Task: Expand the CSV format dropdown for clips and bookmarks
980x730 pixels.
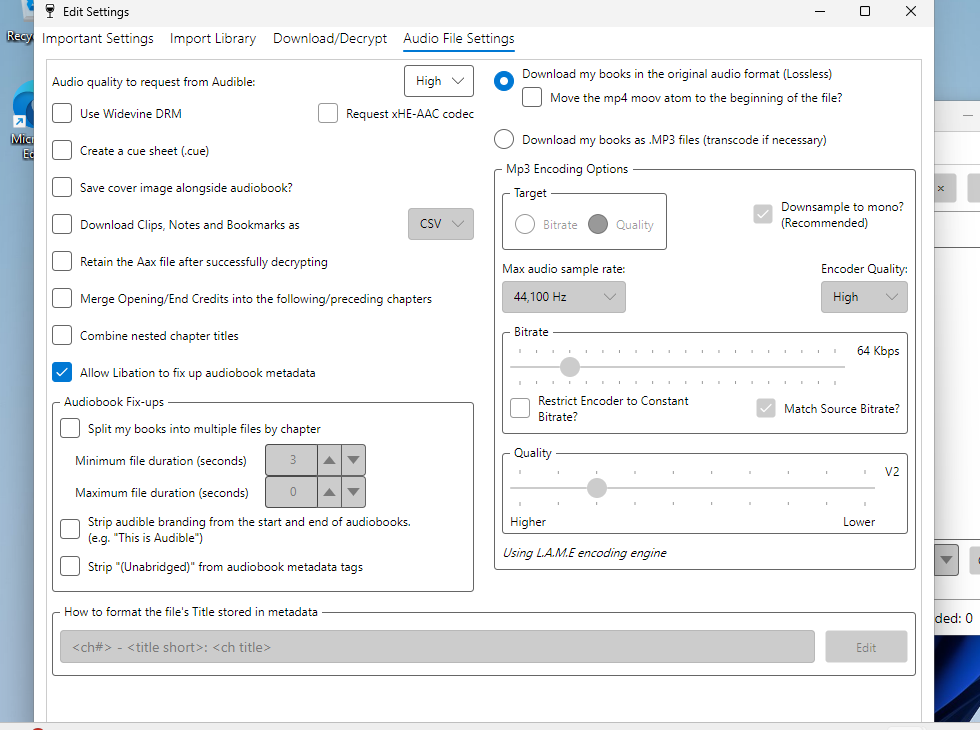Action: (441, 224)
